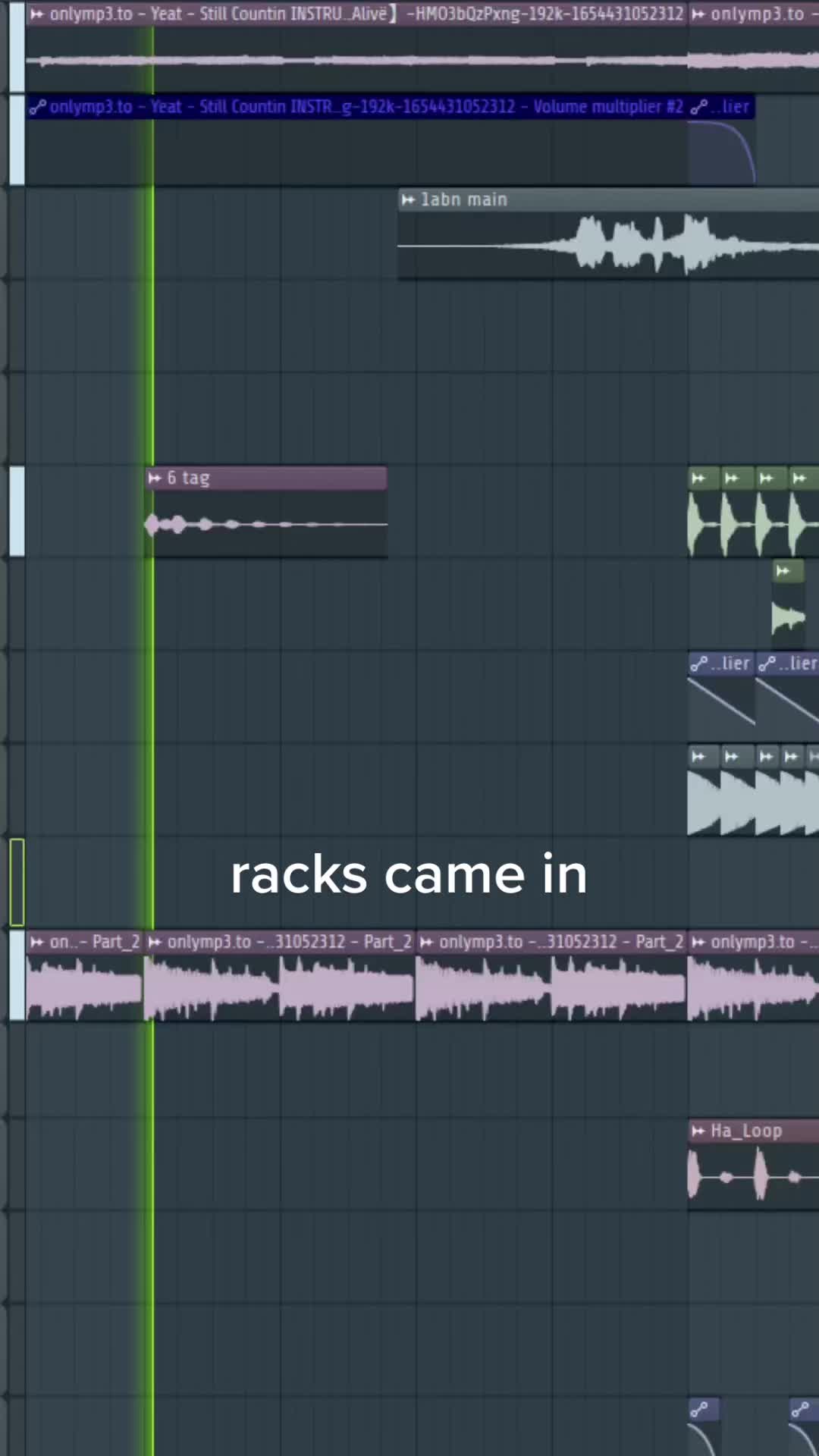Click the top-right "onlymp3.to" audio clip title
The image size is (819, 1456).
click(x=757, y=14)
